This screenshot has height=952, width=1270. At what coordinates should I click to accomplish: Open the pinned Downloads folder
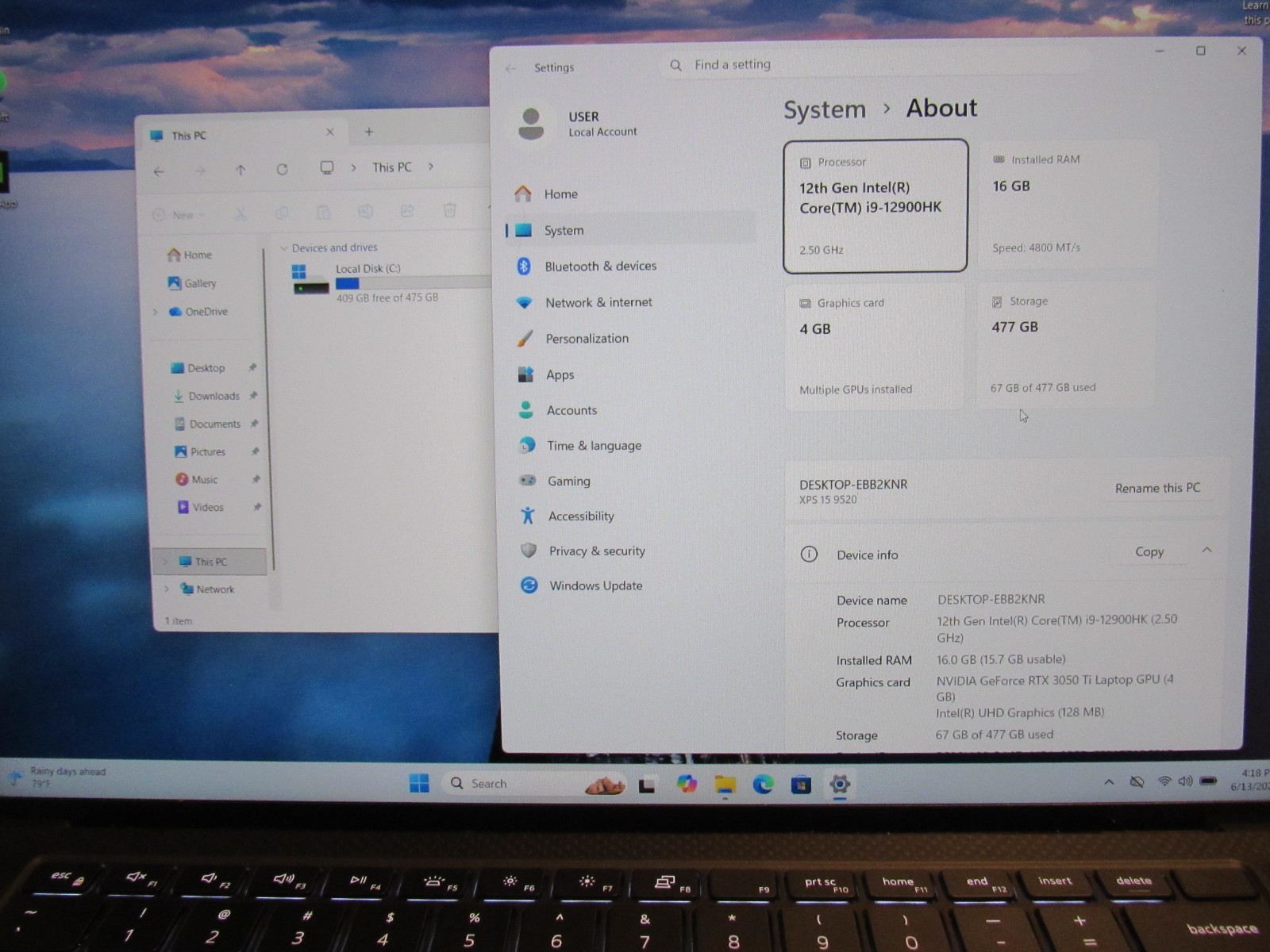click(x=206, y=396)
